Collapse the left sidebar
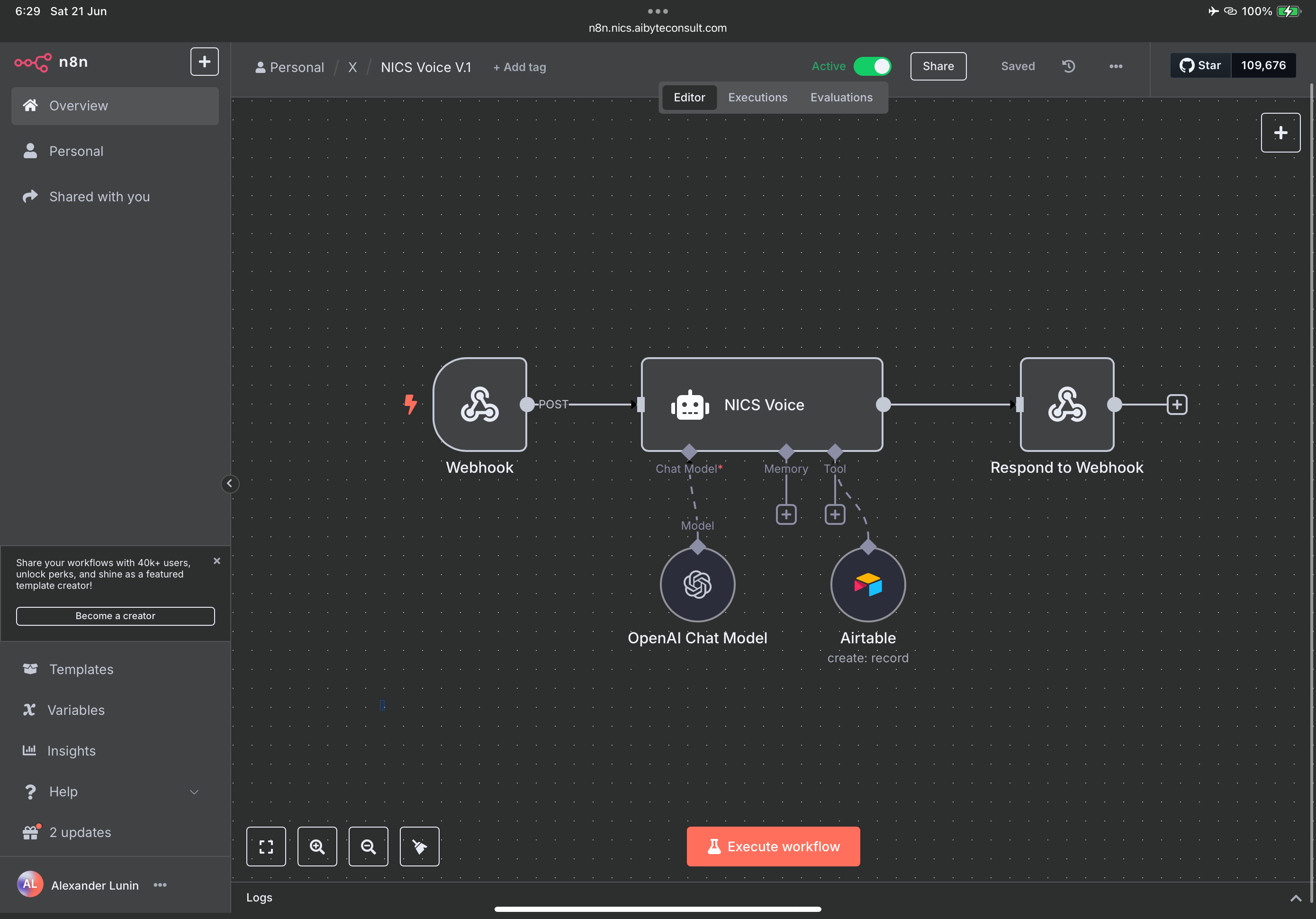 click(x=229, y=483)
